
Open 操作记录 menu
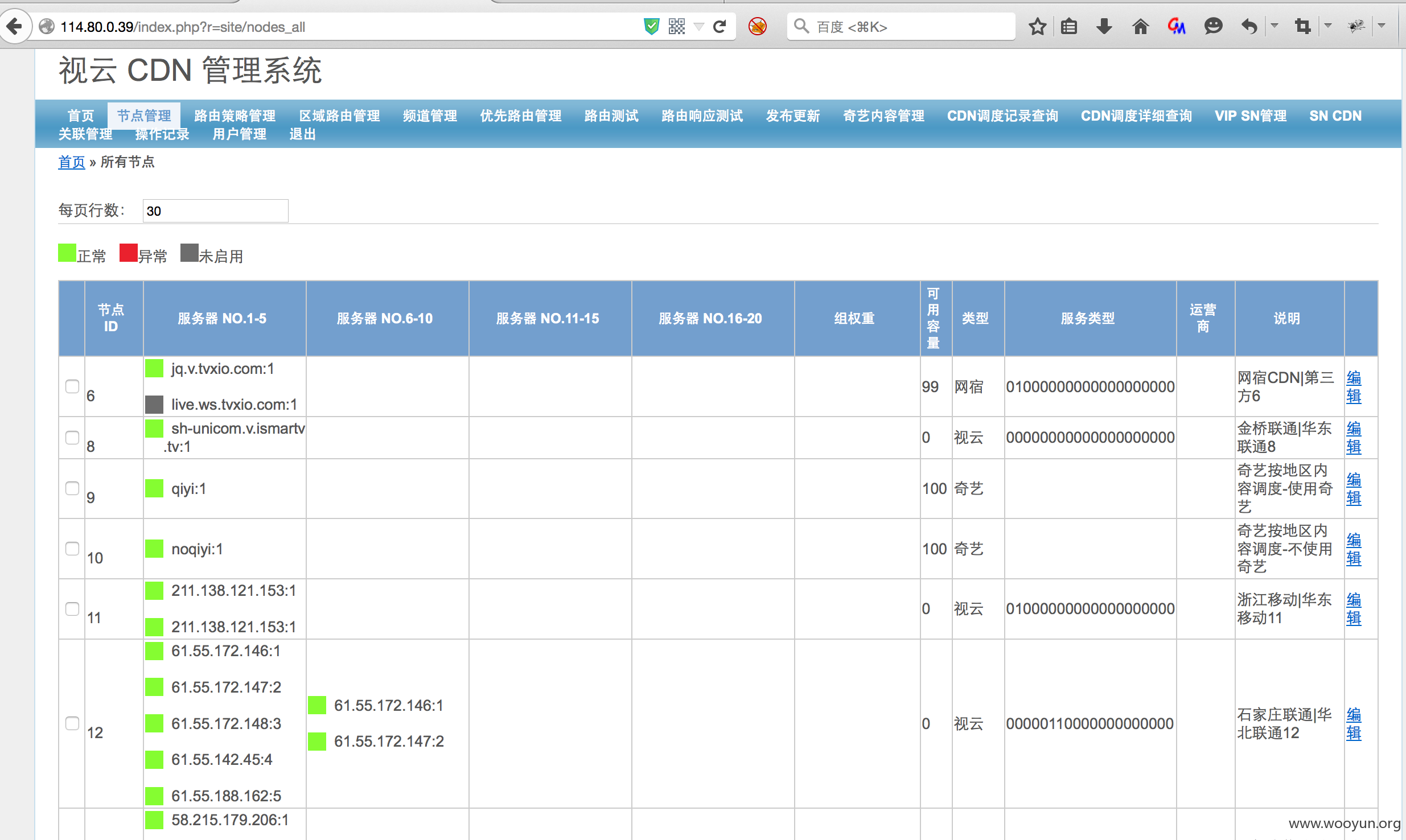click(162, 134)
